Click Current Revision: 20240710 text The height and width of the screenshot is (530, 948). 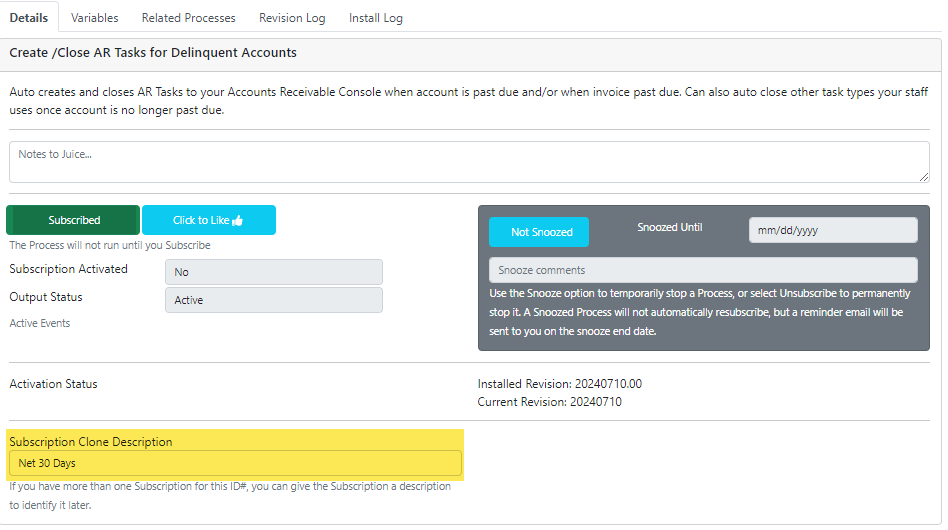(550, 402)
